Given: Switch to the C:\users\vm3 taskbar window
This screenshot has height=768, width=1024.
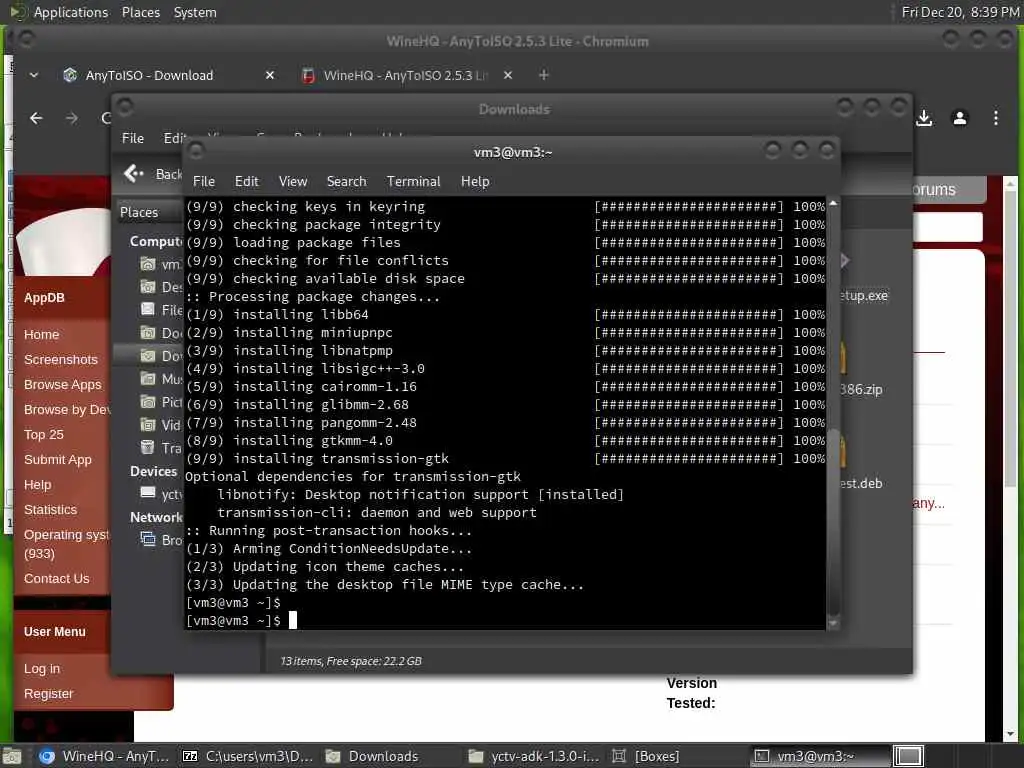Looking at the screenshot, I should tap(248, 756).
